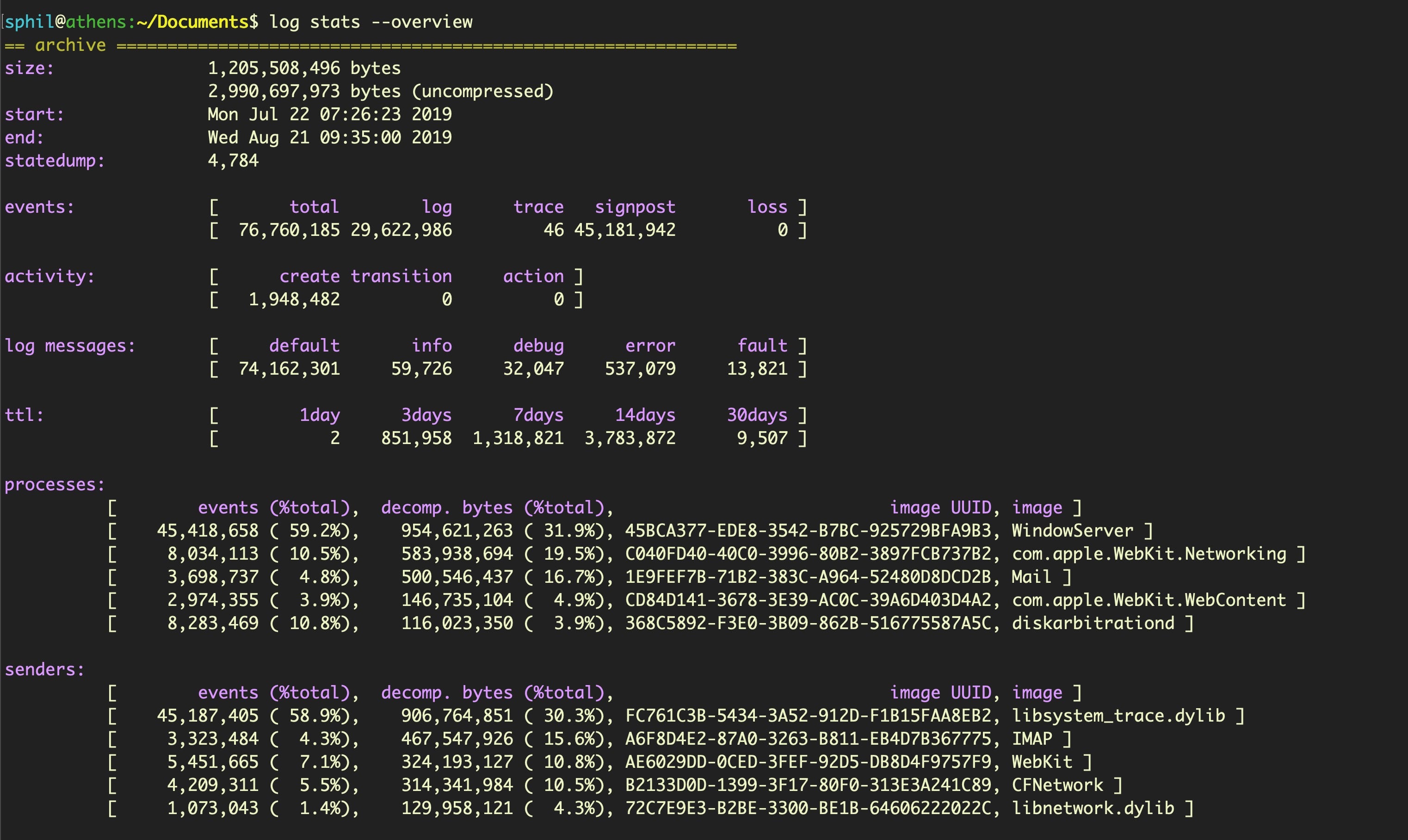Click the Mail process image UUID

click(808, 577)
